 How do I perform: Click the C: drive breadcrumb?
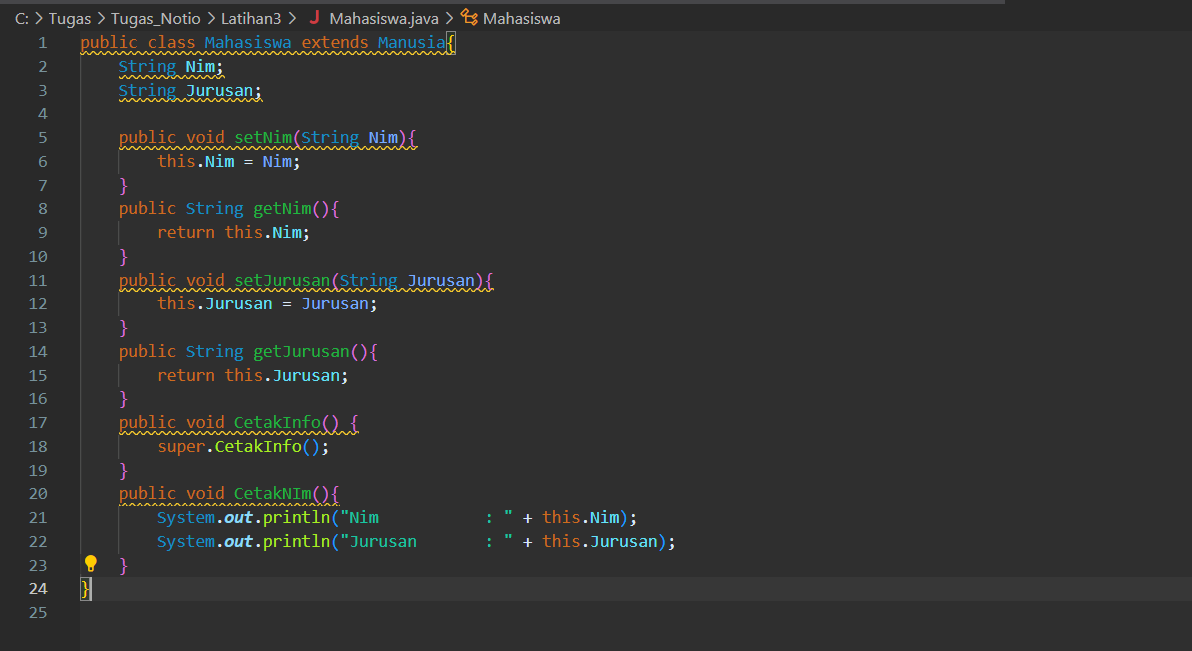[21, 18]
